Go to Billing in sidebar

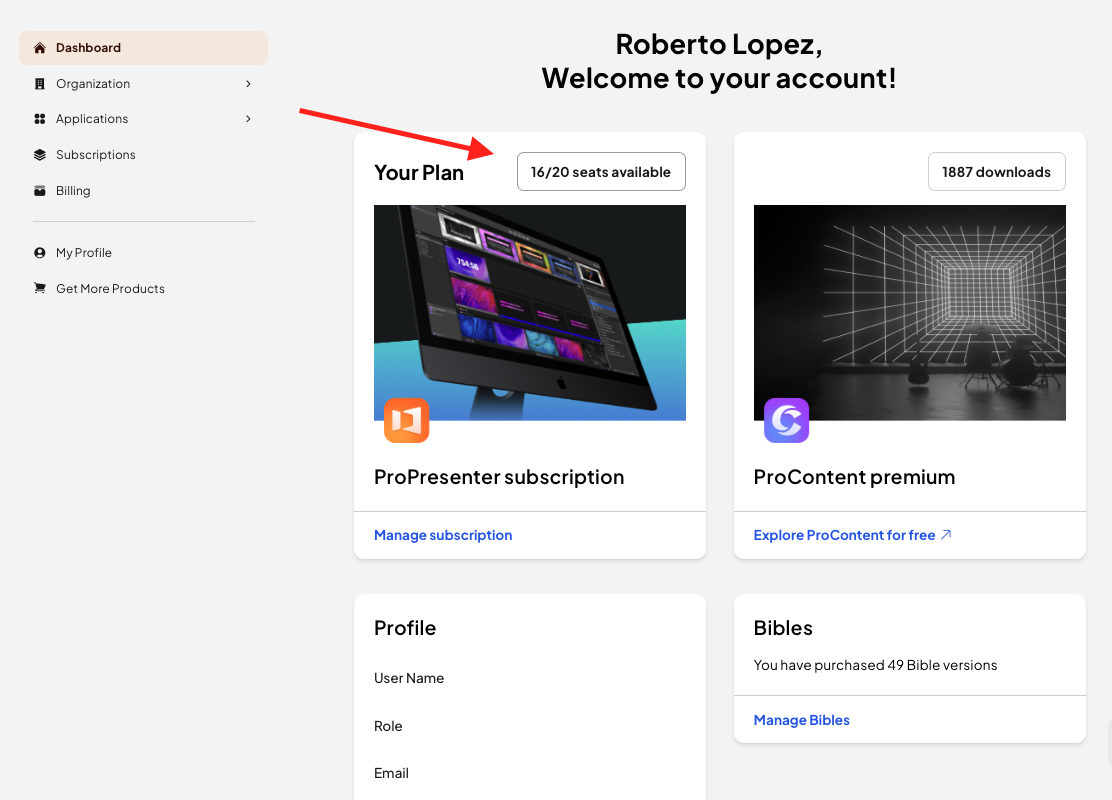[143, 191]
